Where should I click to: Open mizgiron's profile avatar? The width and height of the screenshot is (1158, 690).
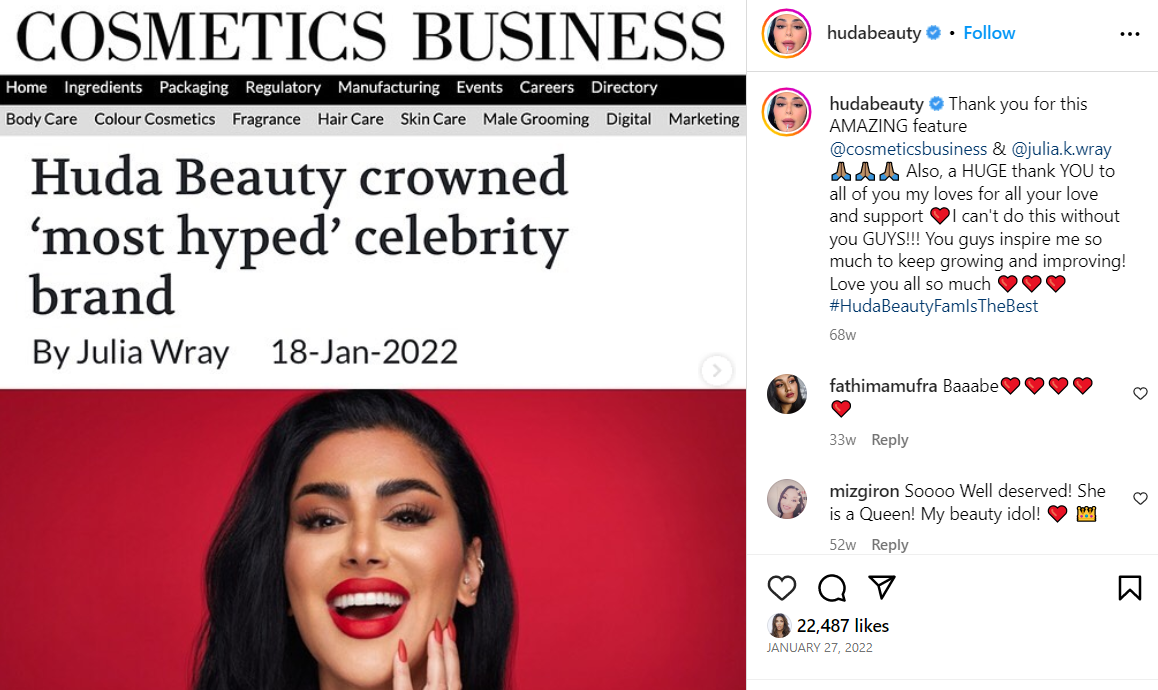787,499
